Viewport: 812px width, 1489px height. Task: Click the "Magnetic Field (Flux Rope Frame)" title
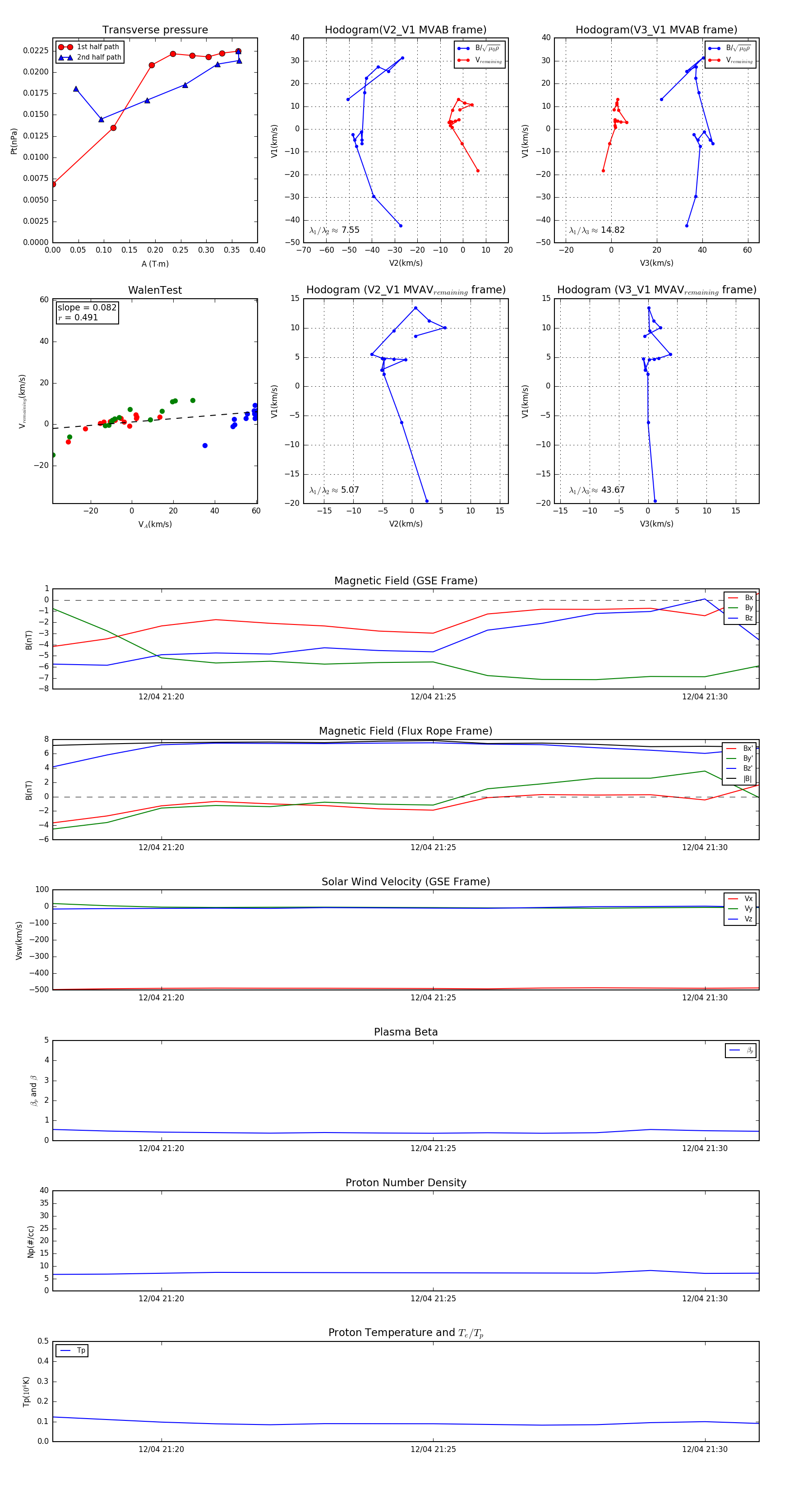pos(406,731)
